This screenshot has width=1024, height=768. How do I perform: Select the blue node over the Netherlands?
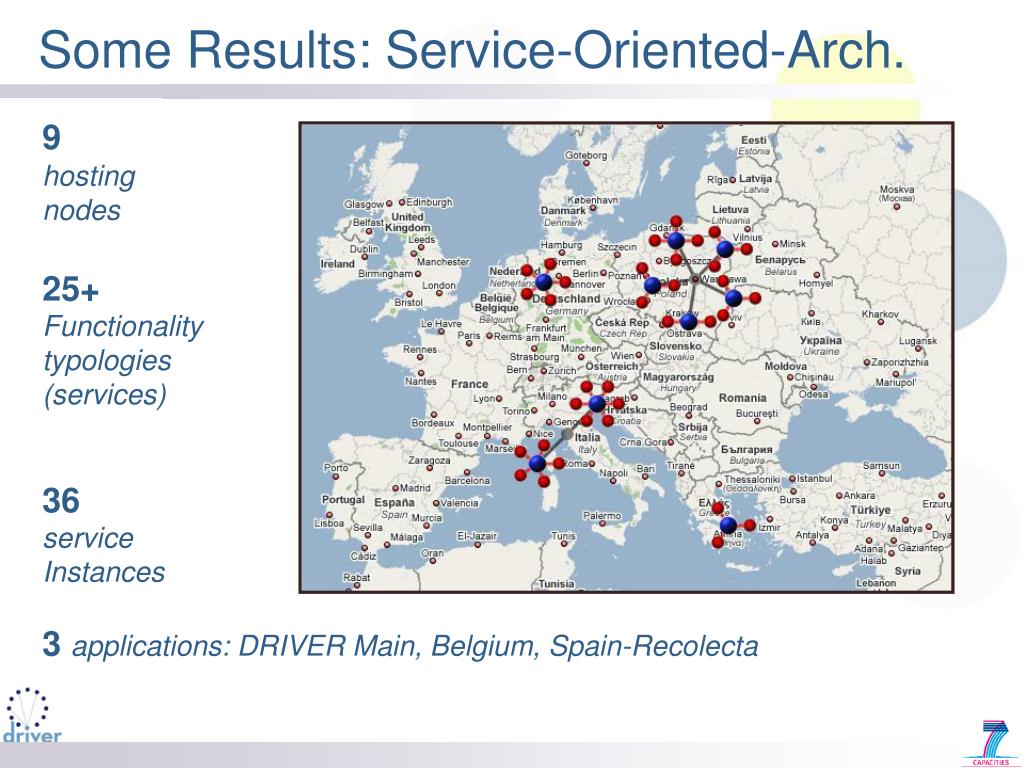[x=543, y=282]
